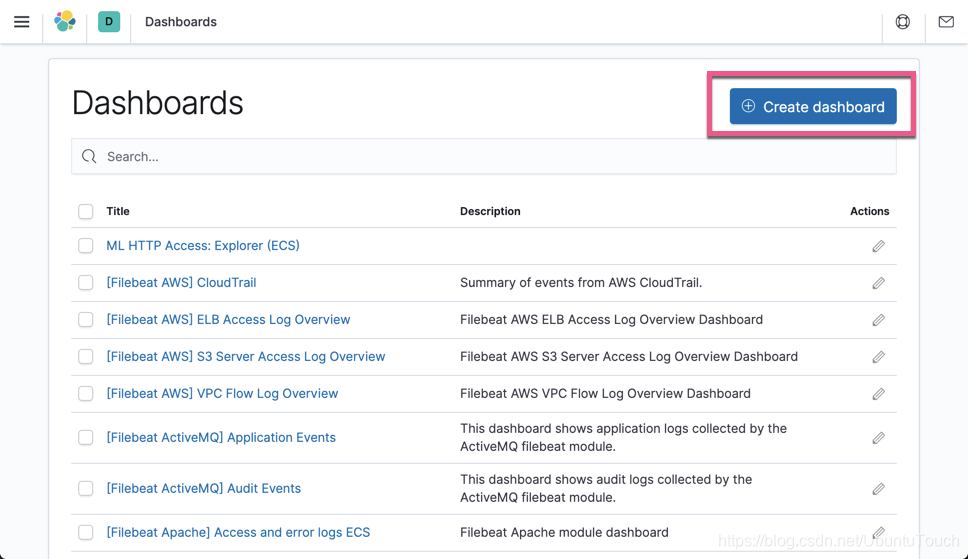This screenshot has width=968, height=559.
Task: Toggle the select-all checkbox beside Title
Action: tap(86, 211)
